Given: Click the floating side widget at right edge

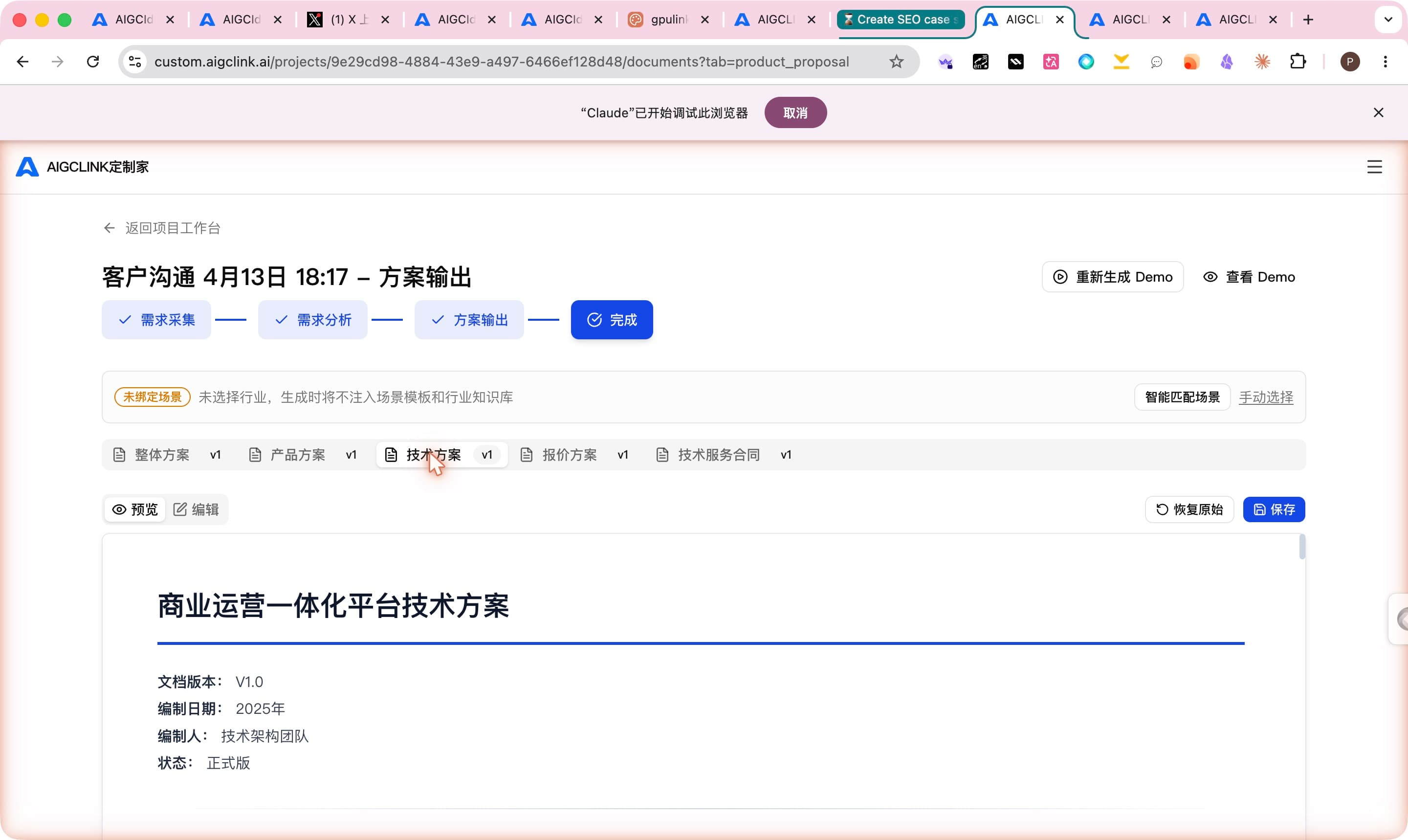Looking at the screenshot, I should tap(1399, 619).
